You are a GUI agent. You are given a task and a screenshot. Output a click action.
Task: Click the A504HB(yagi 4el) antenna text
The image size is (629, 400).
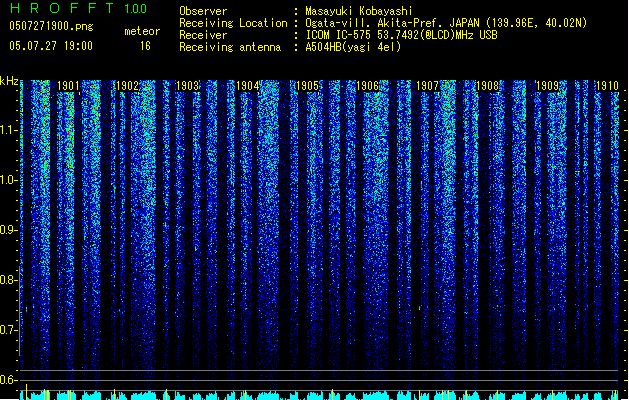[353, 47]
